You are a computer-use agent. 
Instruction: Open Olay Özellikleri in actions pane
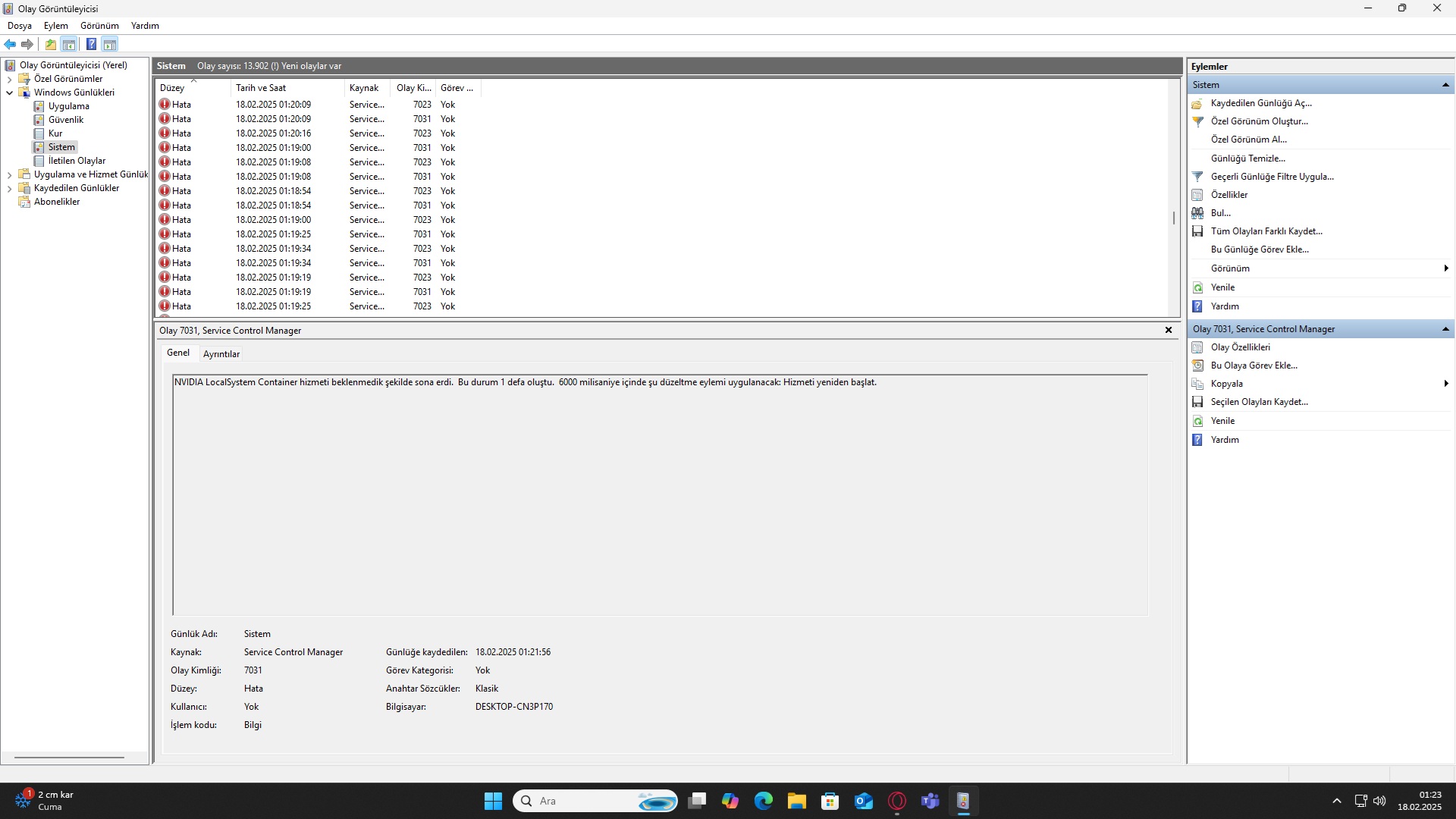[1240, 347]
